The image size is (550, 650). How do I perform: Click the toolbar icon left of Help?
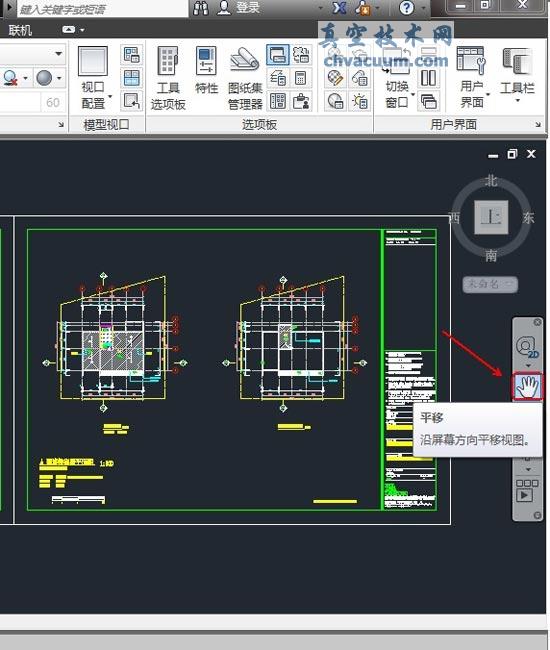[363, 8]
